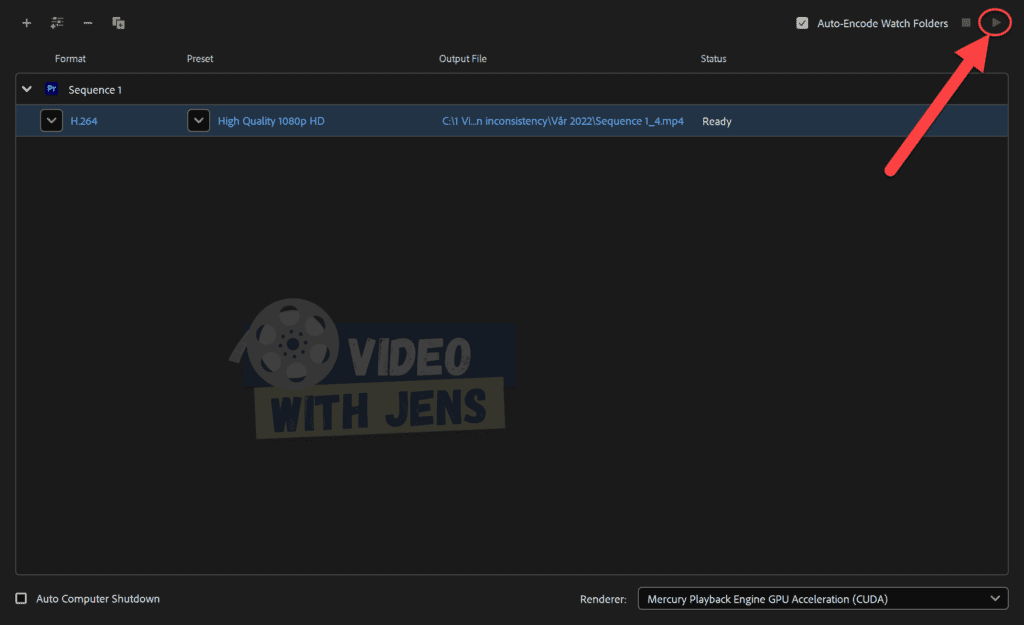Click the Sequence 1_4.mp4 output file path
Viewport: 1024px width, 625px height.
tap(563, 121)
